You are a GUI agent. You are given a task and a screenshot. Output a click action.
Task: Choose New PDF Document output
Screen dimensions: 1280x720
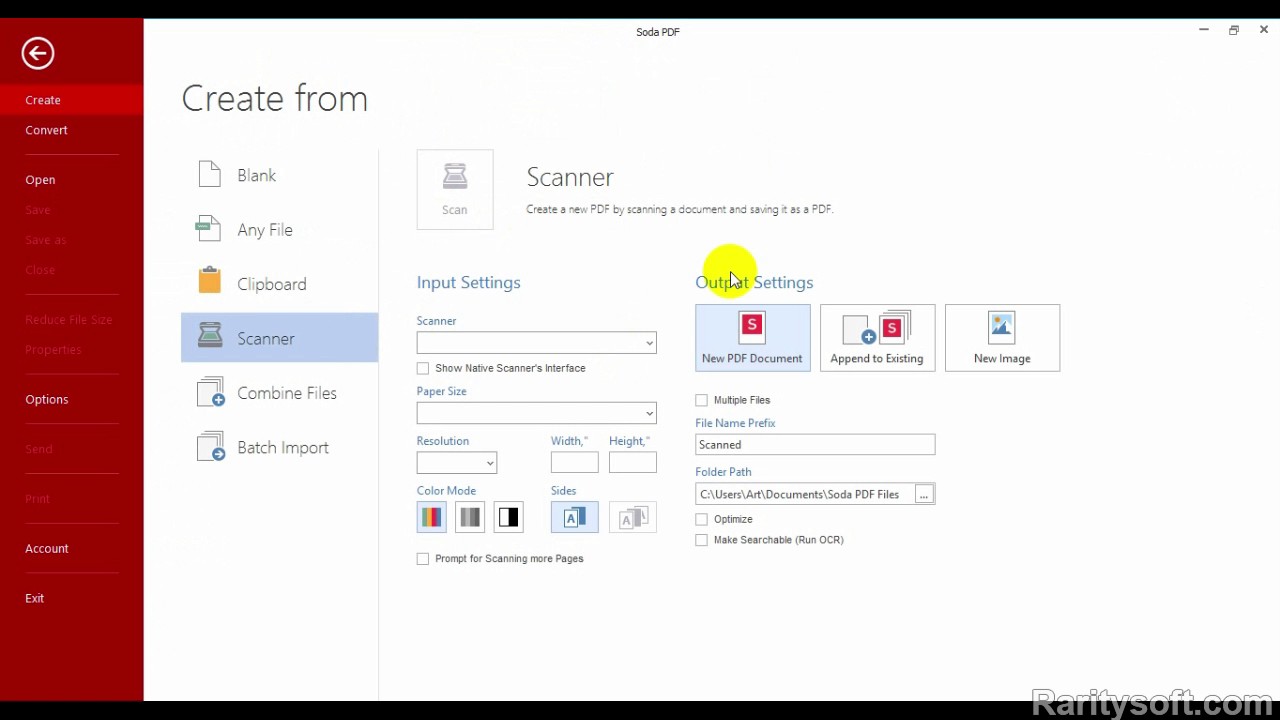(x=753, y=338)
